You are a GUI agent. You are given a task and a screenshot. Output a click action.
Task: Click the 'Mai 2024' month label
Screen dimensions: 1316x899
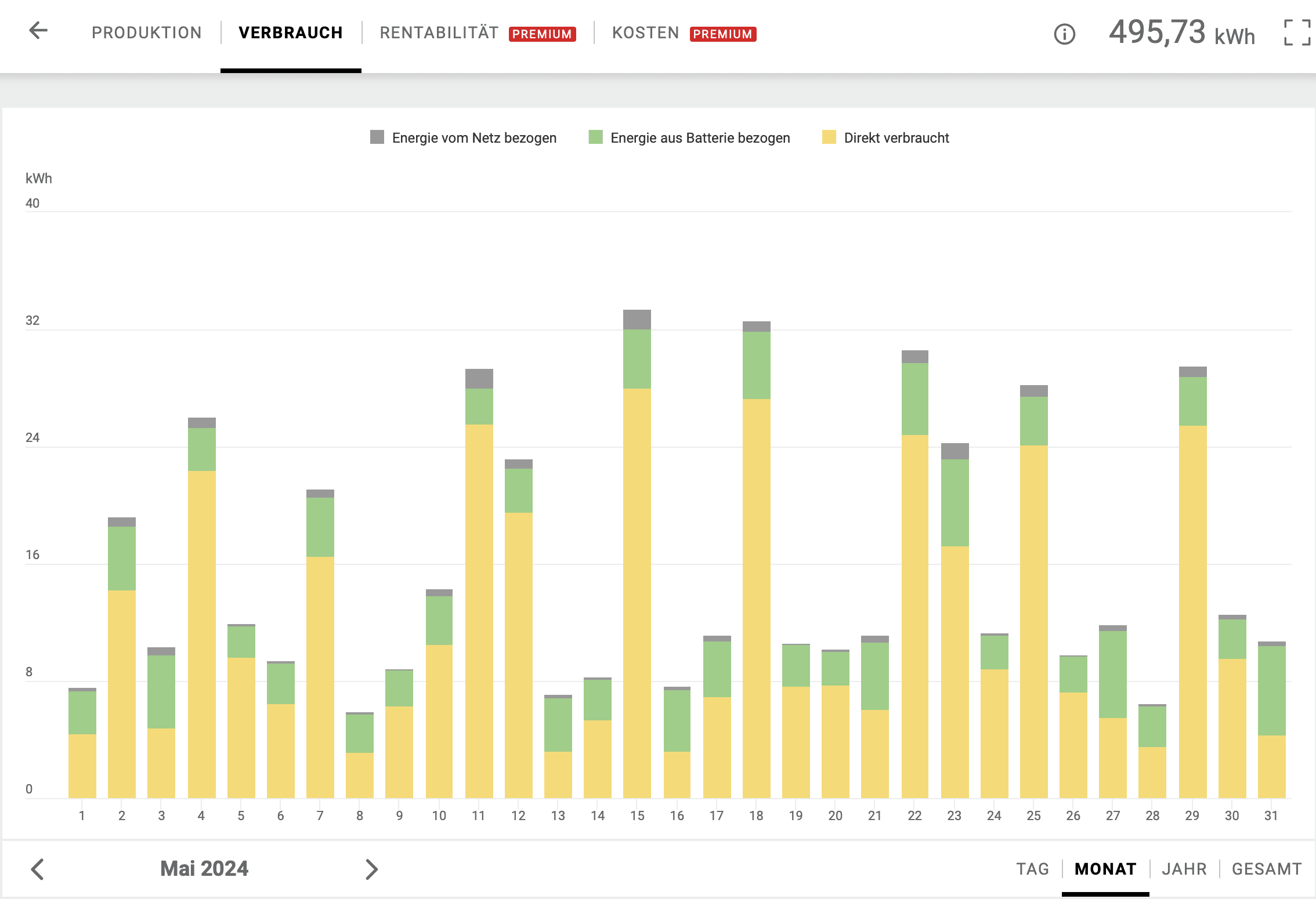coord(204,869)
